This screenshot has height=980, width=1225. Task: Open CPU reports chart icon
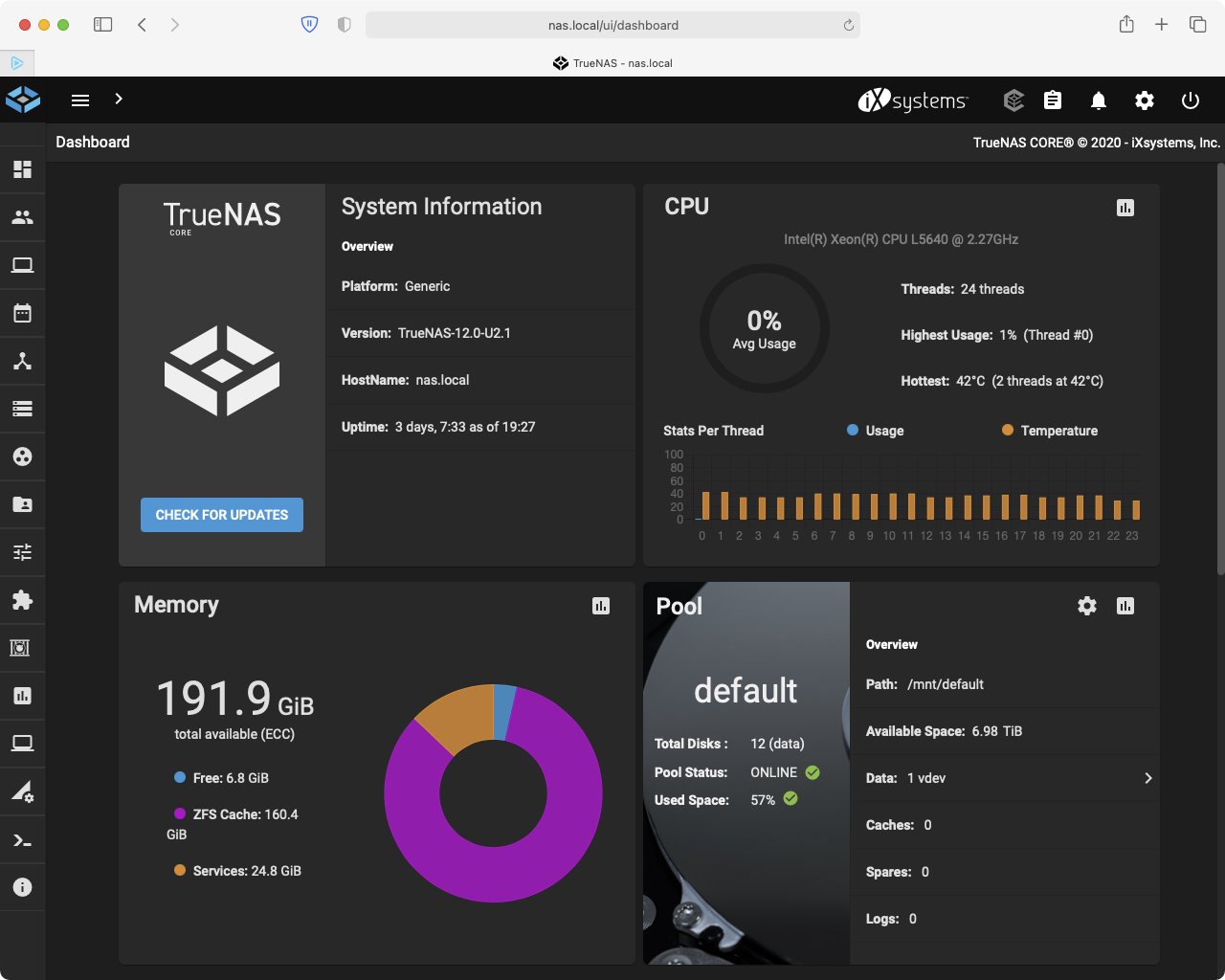pos(1125,208)
